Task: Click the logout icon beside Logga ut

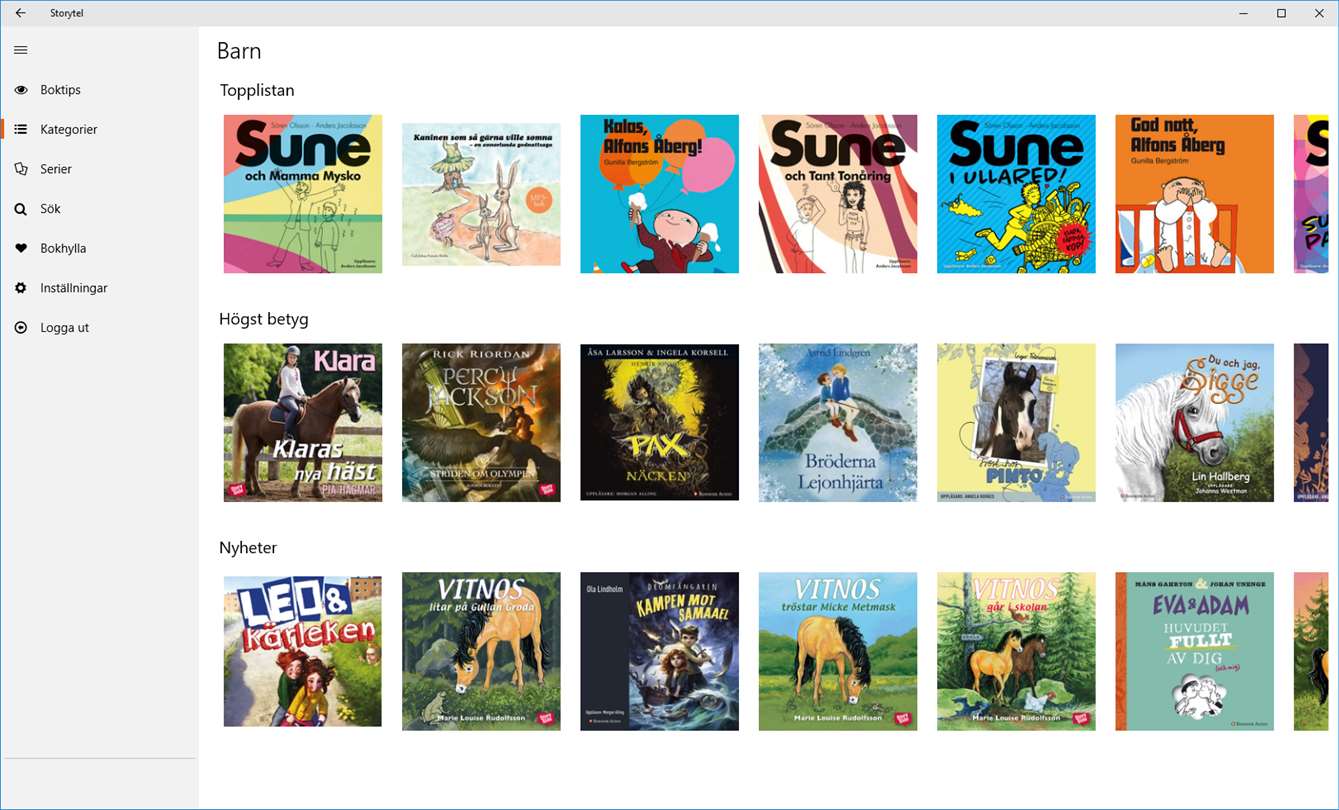Action: point(21,328)
